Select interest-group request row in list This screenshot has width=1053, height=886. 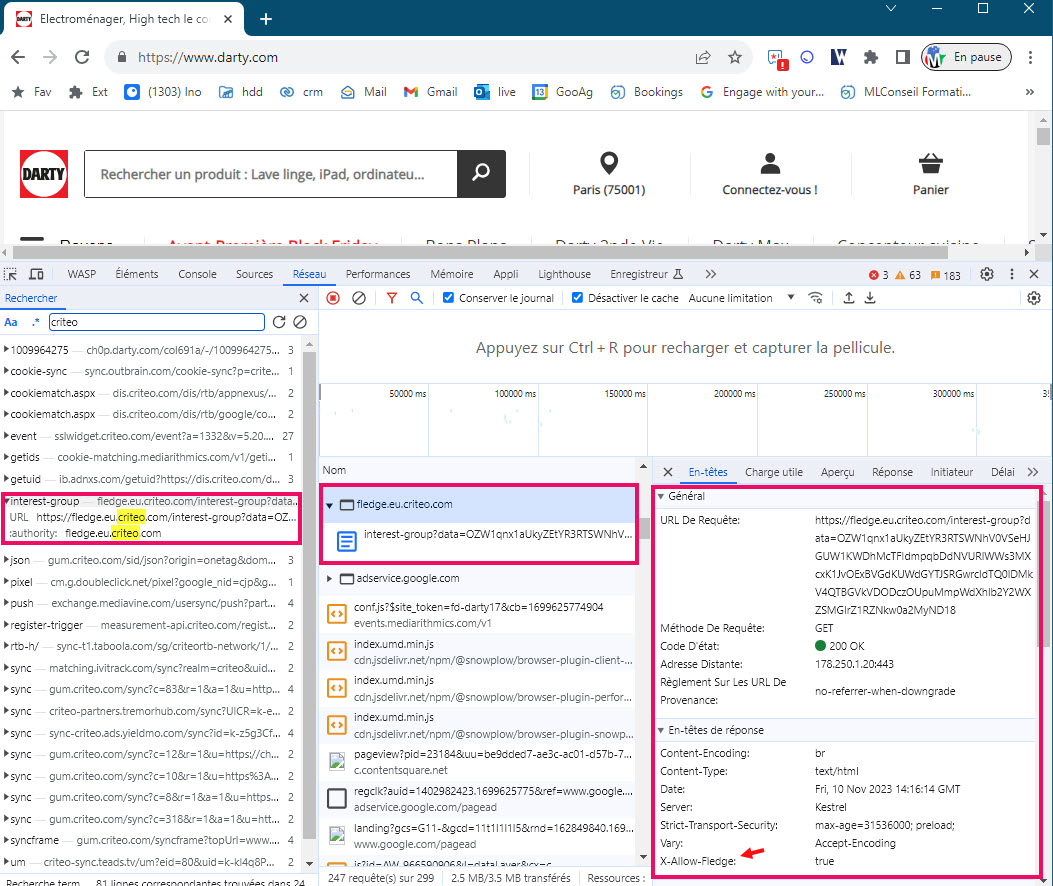(x=478, y=540)
